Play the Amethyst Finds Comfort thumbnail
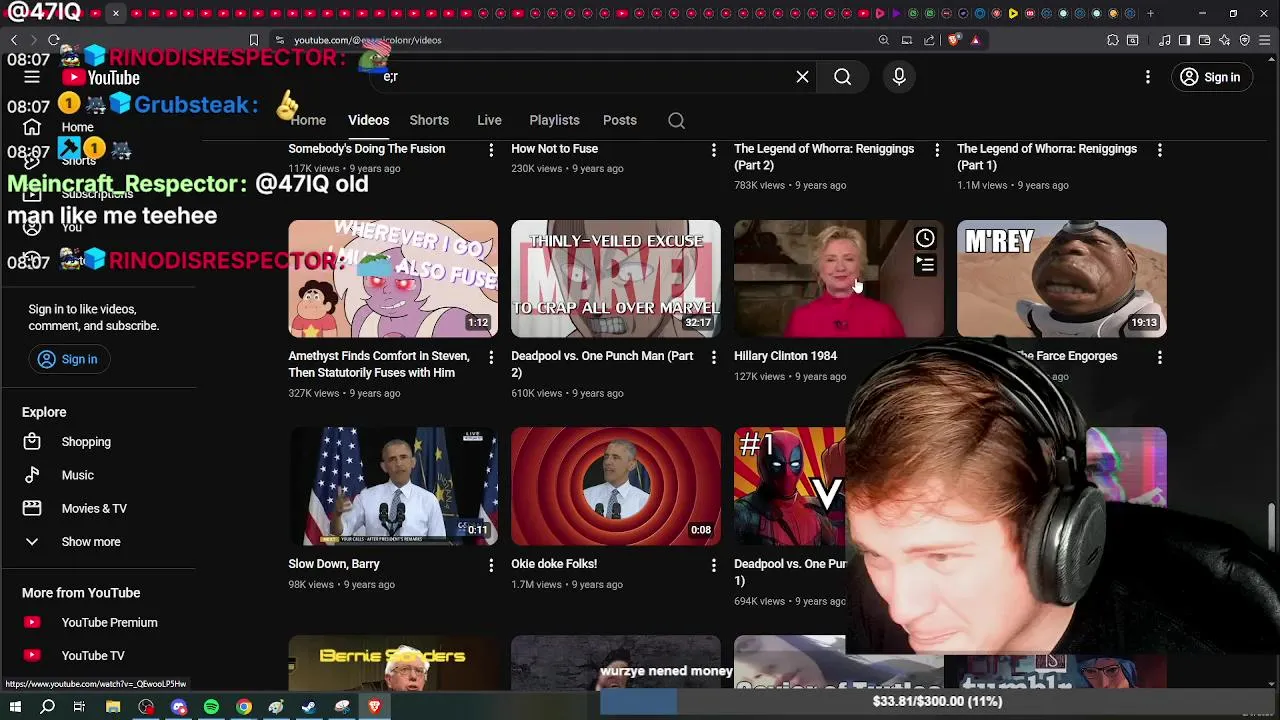The image size is (1280, 720). point(393,278)
